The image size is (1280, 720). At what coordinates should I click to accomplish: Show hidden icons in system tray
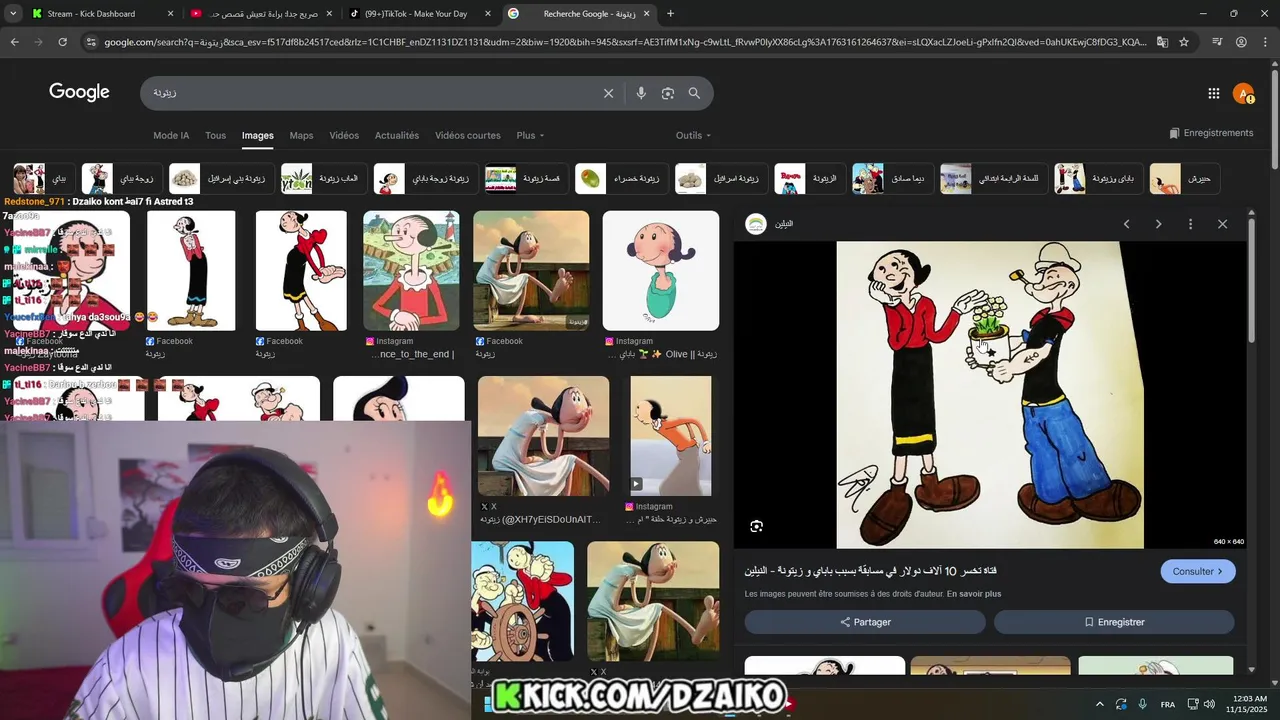(x=1100, y=704)
